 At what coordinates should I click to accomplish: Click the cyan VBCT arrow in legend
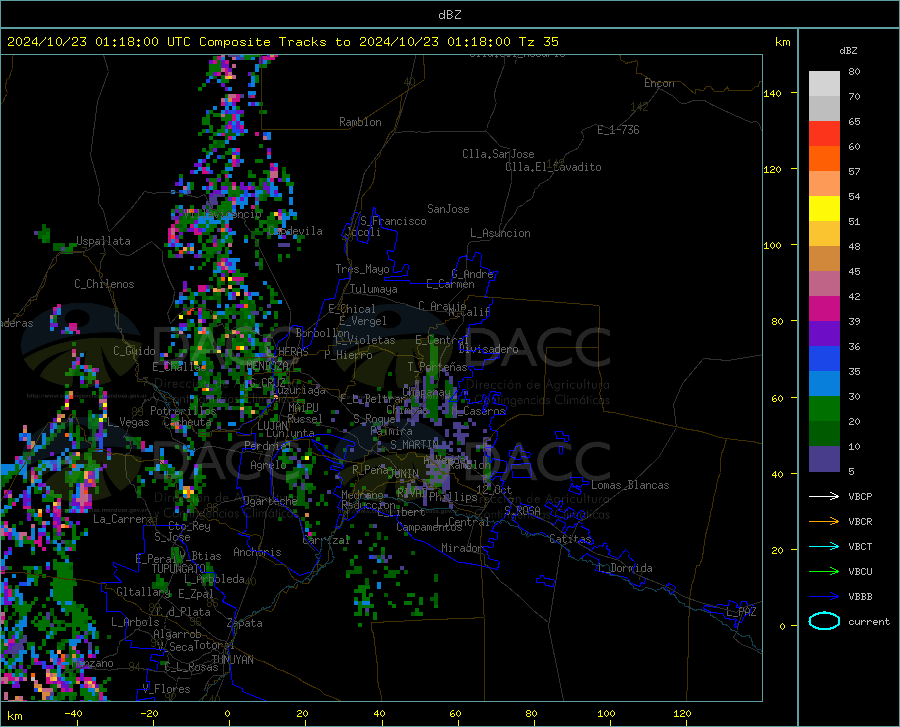(824, 546)
